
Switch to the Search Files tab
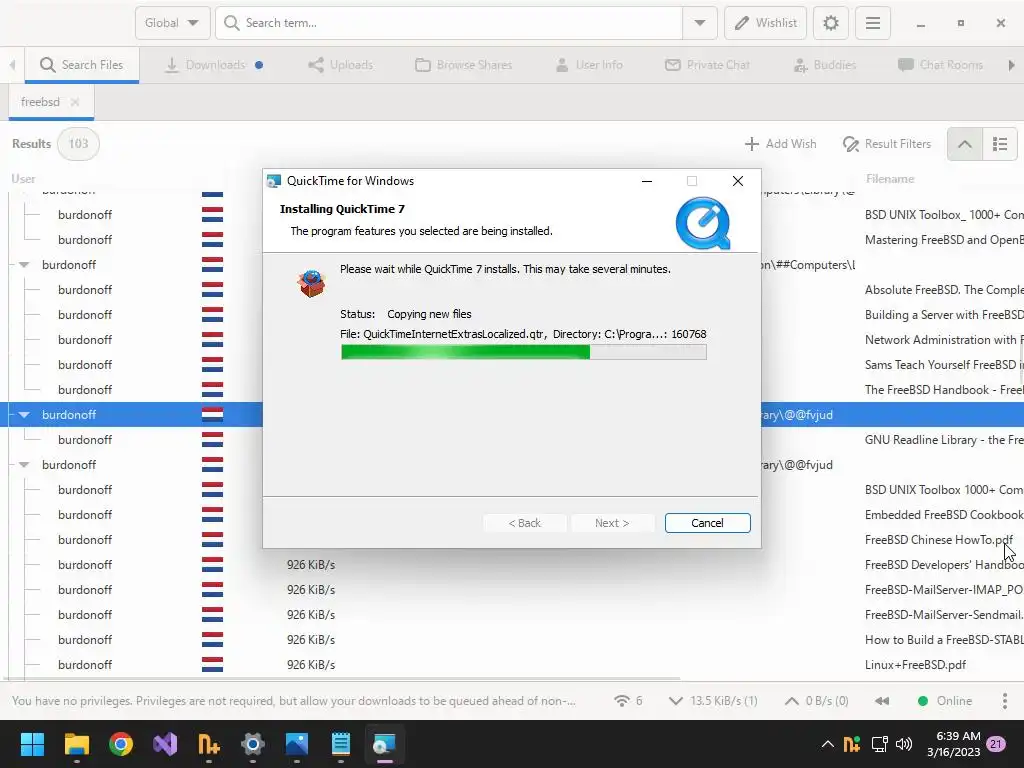(x=82, y=65)
